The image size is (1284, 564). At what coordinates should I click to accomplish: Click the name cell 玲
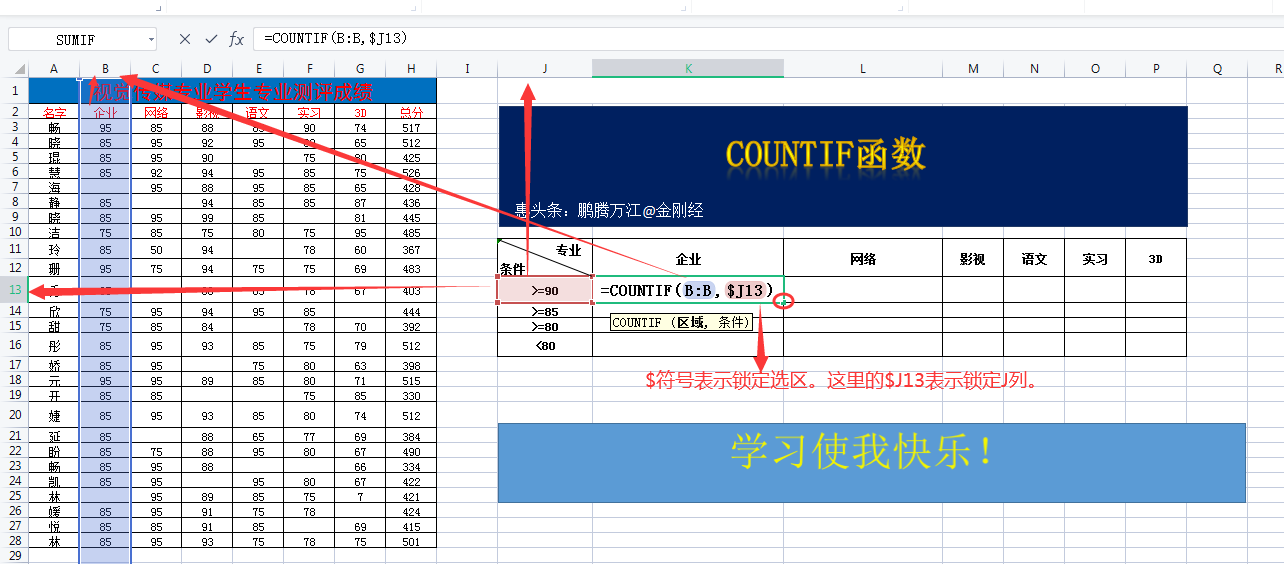[x=54, y=250]
